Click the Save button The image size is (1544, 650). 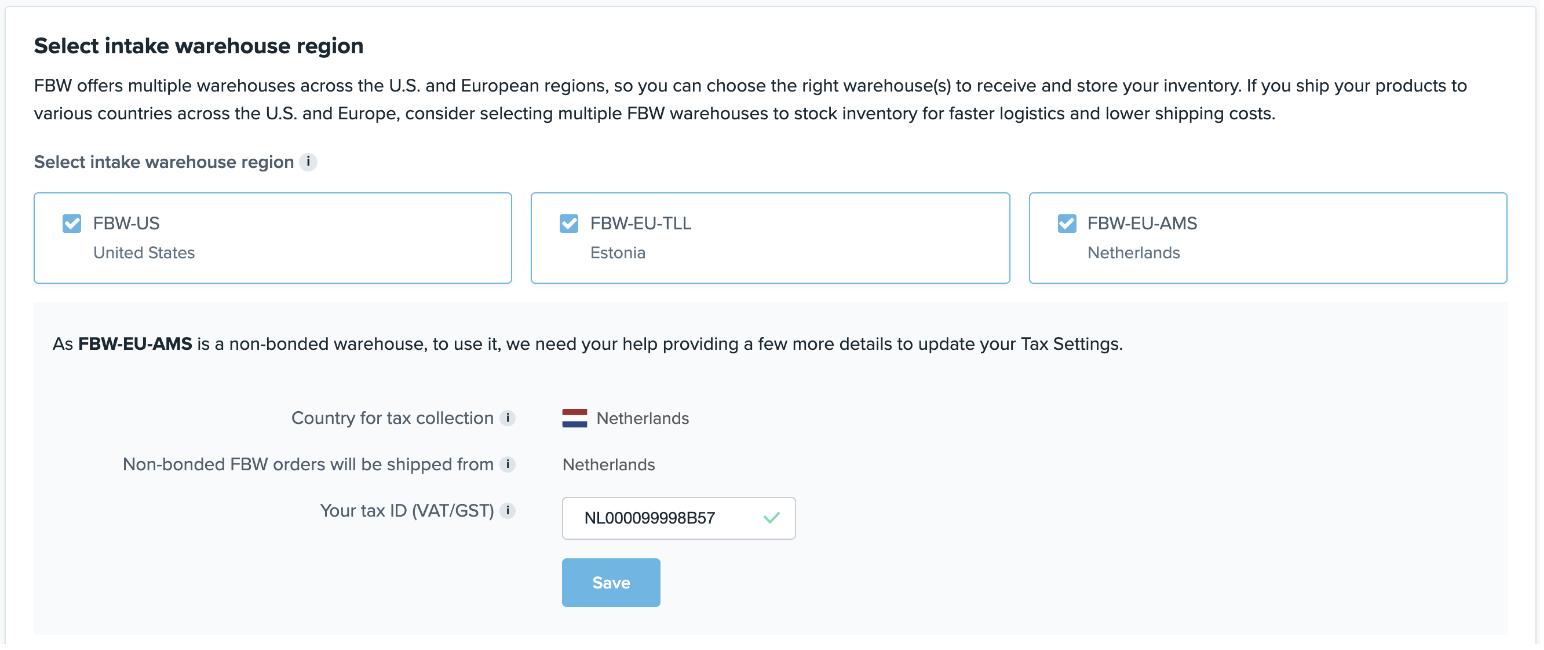coord(611,582)
